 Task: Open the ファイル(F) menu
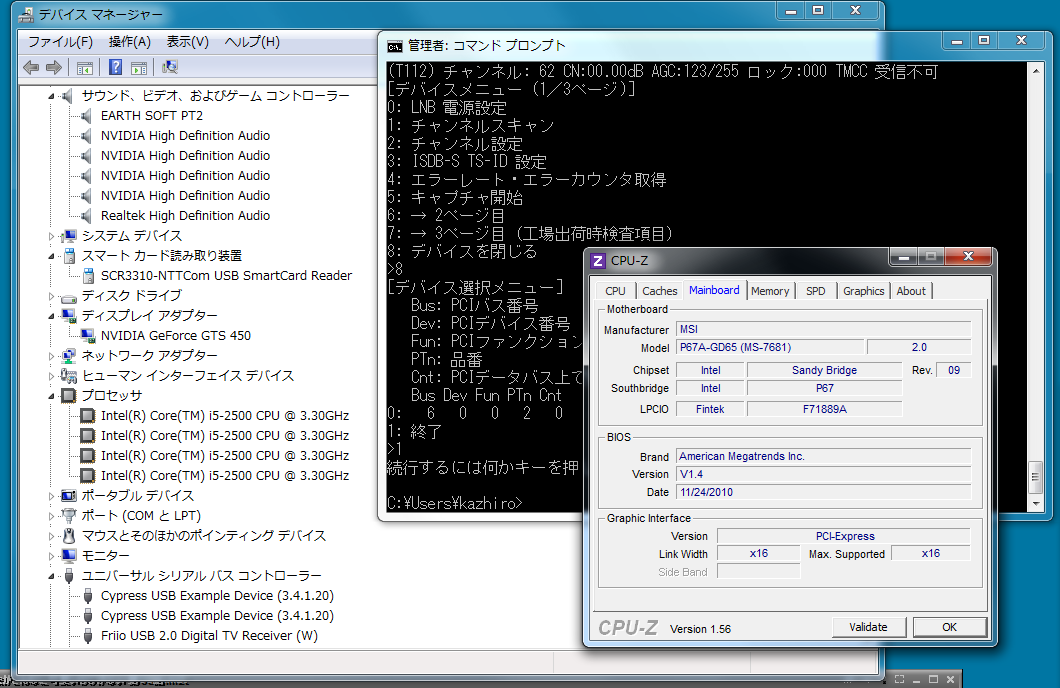(60, 42)
